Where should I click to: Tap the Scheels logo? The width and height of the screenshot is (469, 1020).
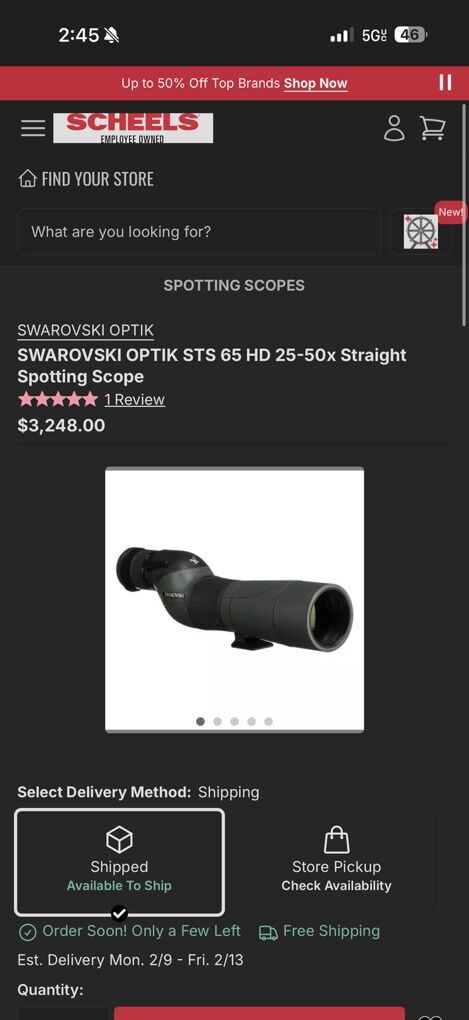pos(133,128)
